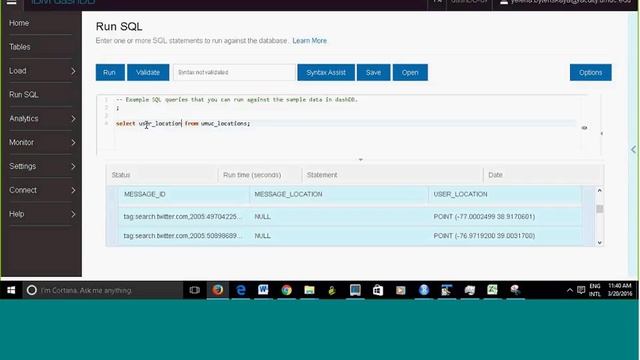
Task: Validate the SQL syntax
Action: pyautogui.click(x=148, y=72)
